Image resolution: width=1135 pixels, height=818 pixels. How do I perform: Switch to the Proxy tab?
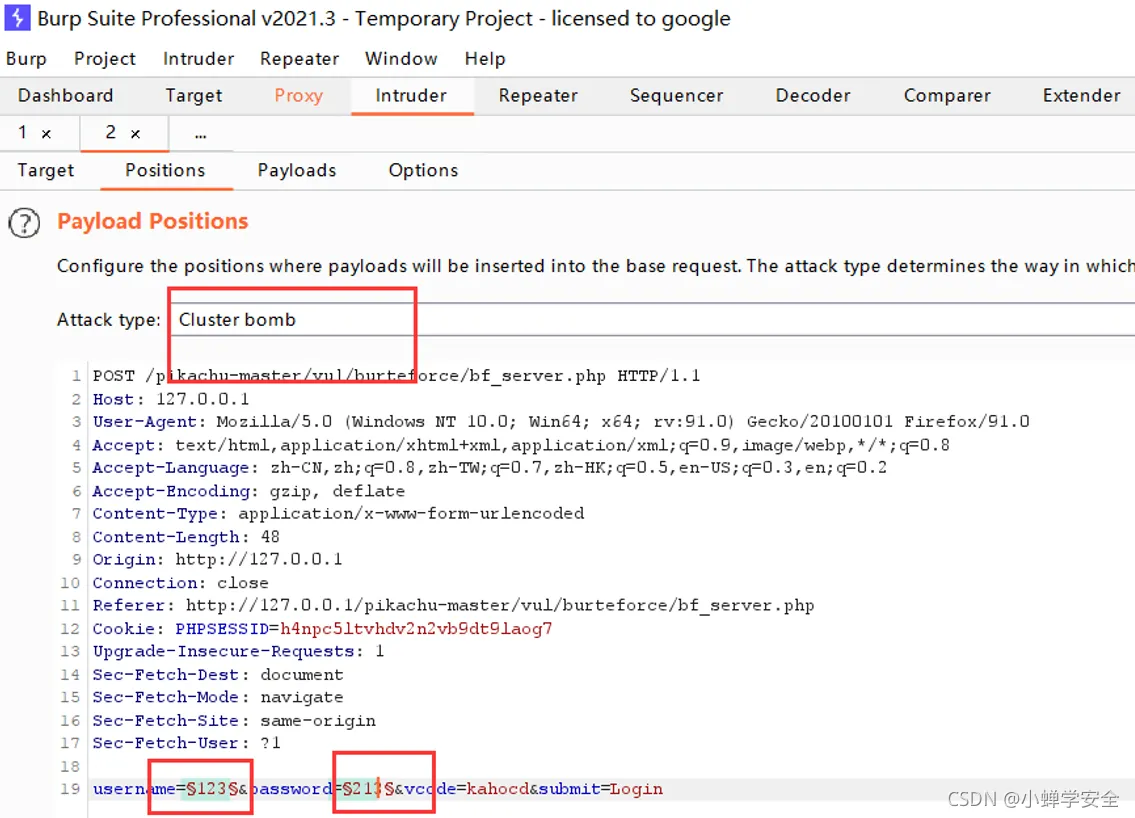click(x=298, y=96)
